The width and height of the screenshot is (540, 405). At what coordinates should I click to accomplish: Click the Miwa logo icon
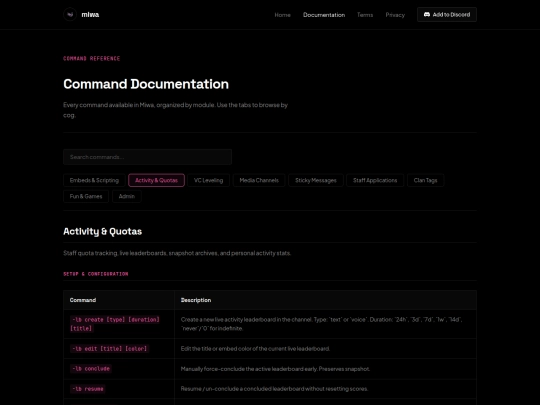pyautogui.click(x=70, y=14)
